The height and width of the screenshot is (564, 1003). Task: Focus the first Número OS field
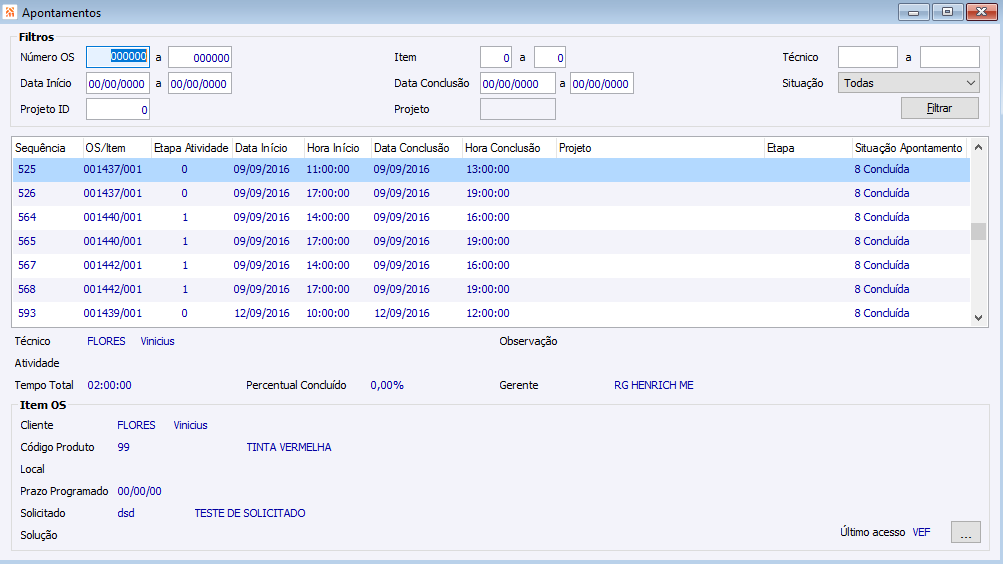pos(118,57)
